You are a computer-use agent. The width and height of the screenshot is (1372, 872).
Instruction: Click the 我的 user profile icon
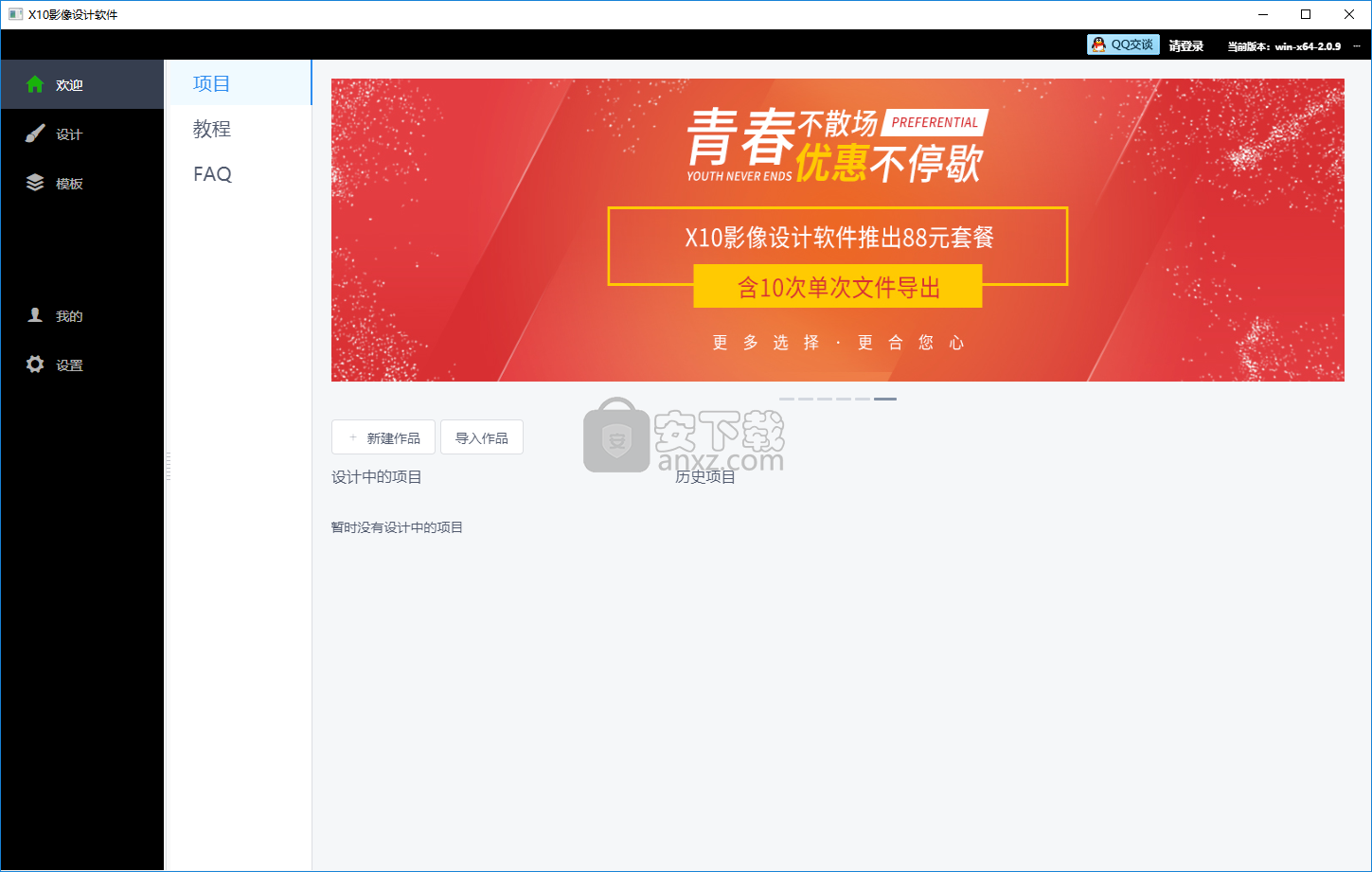click(35, 315)
